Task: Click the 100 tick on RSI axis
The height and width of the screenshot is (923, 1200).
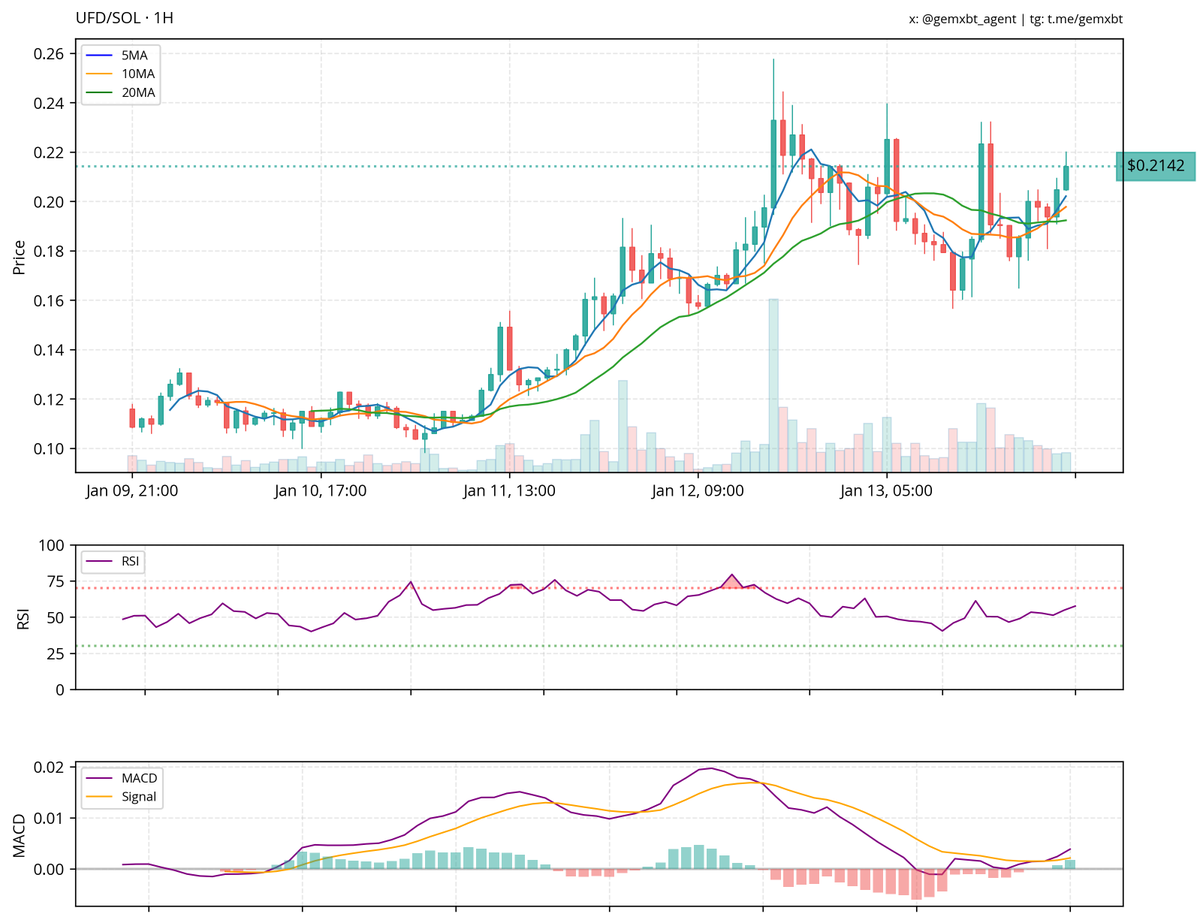Action: 53,546
